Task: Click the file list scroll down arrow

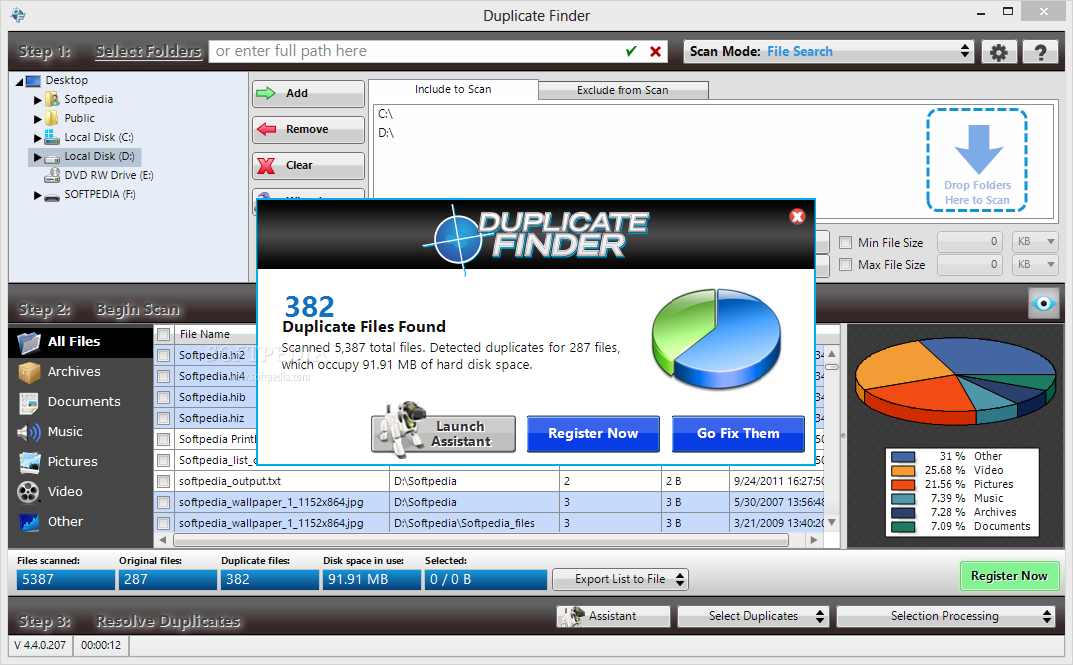Action: tap(831, 522)
